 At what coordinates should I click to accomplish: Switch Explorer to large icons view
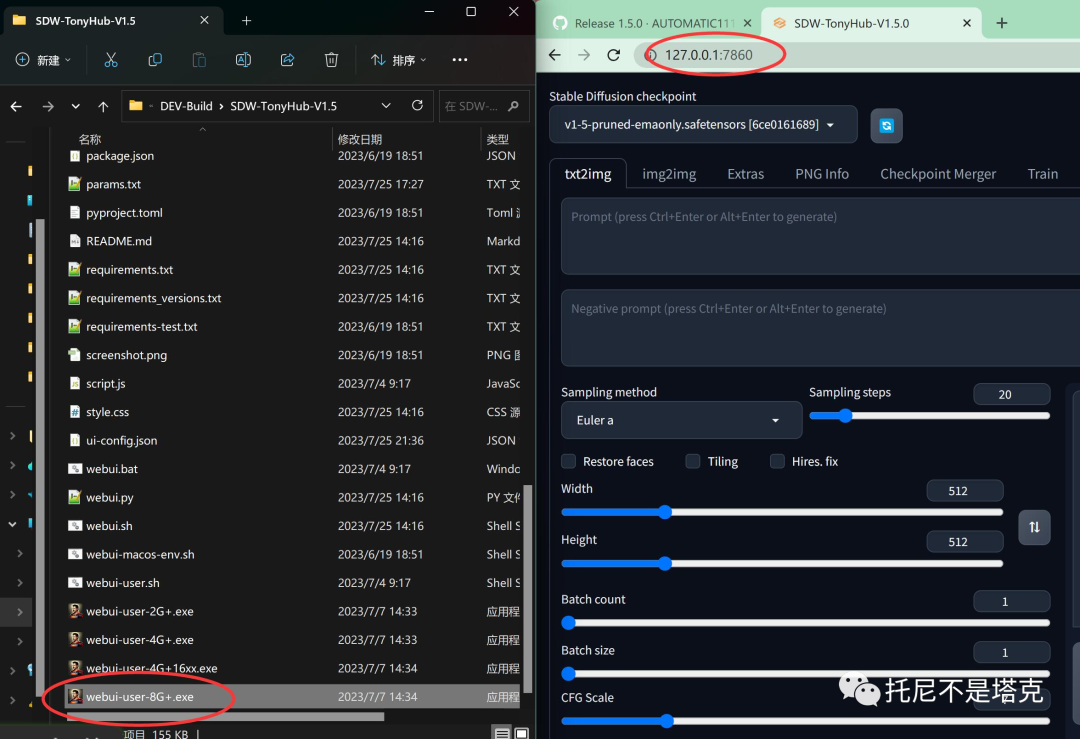pyautogui.click(x=521, y=733)
